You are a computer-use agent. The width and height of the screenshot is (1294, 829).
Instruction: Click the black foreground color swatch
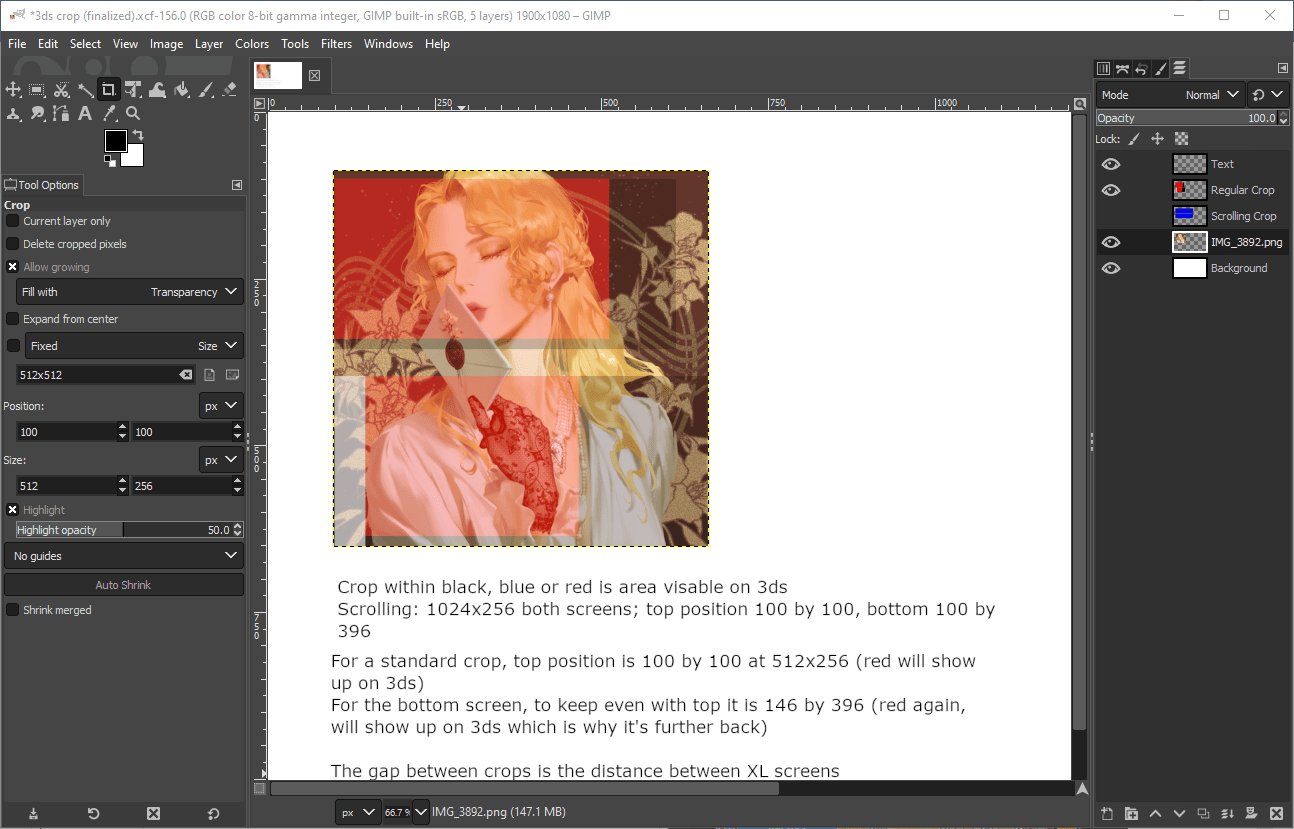[115, 140]
